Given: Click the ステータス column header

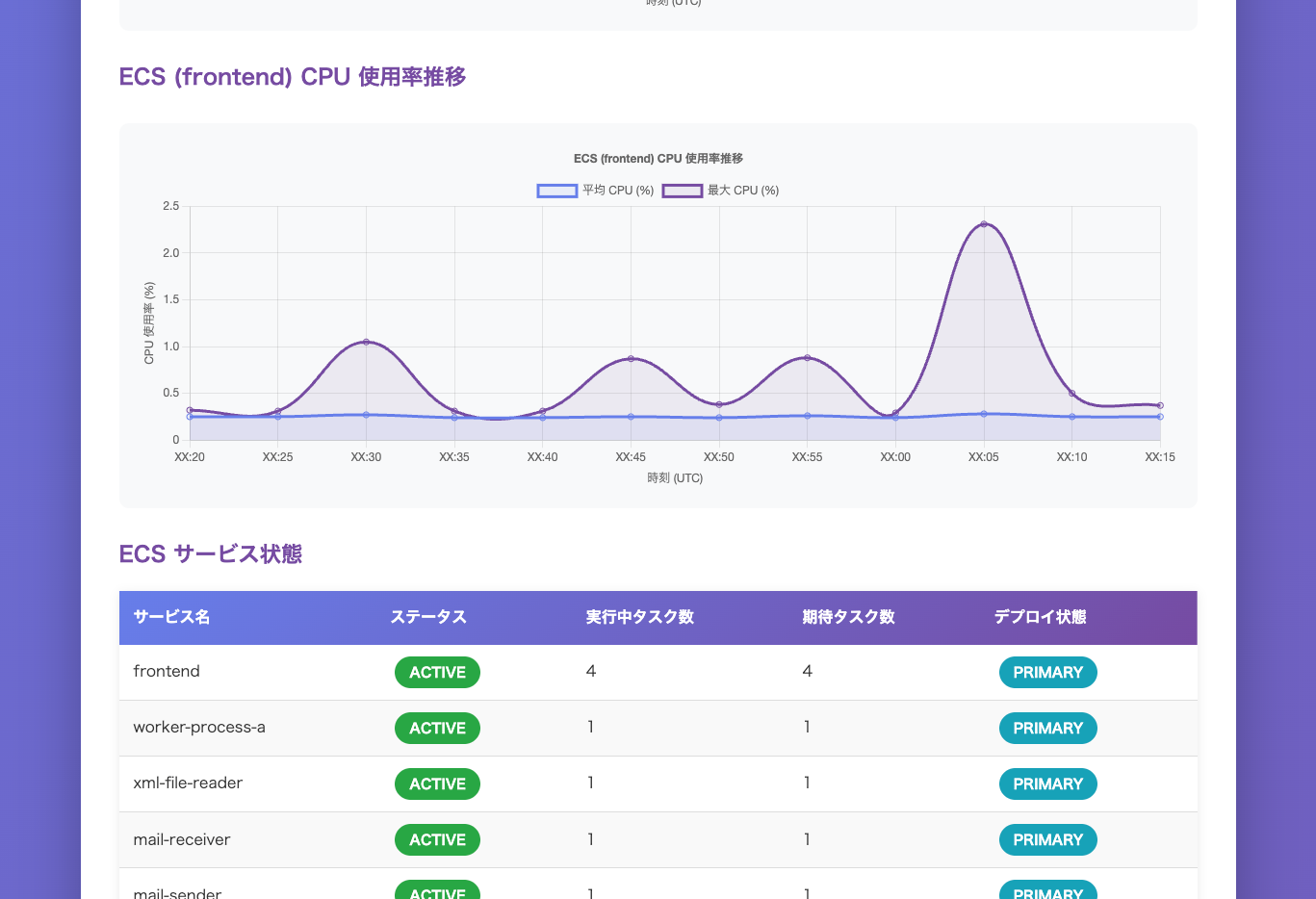Looking at the screenshot, I should (427, 617).
